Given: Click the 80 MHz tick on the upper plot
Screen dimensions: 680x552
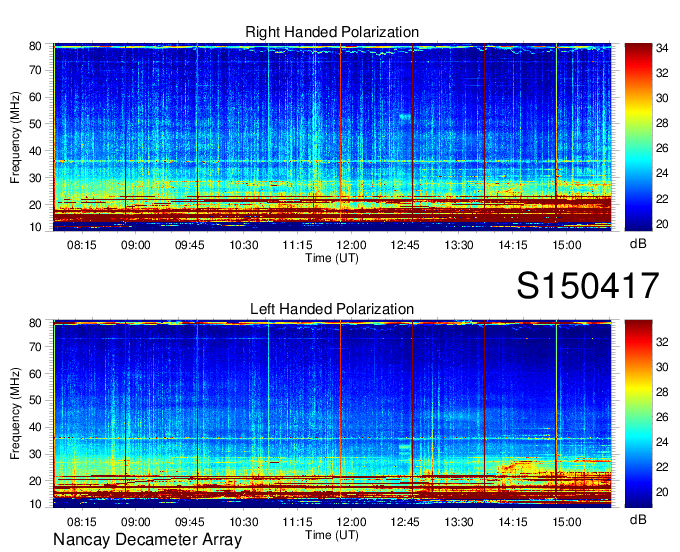Looking at the screenshot, I should [x=36, y=46].
